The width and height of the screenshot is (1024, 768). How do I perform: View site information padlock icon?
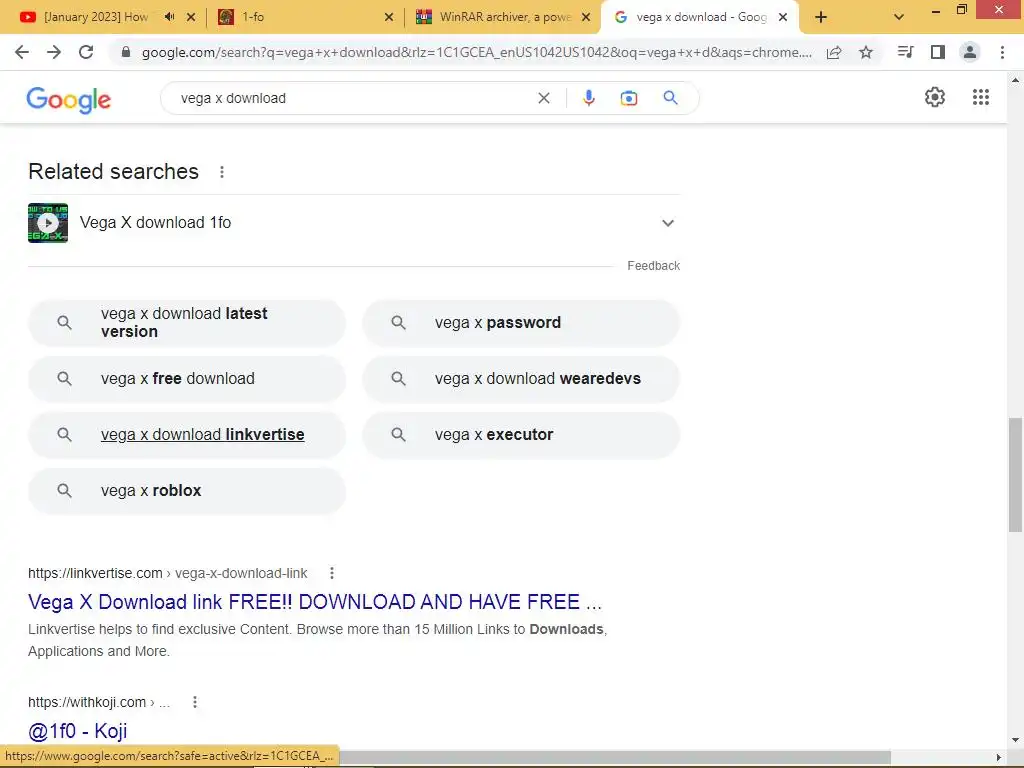pos(126,52)
